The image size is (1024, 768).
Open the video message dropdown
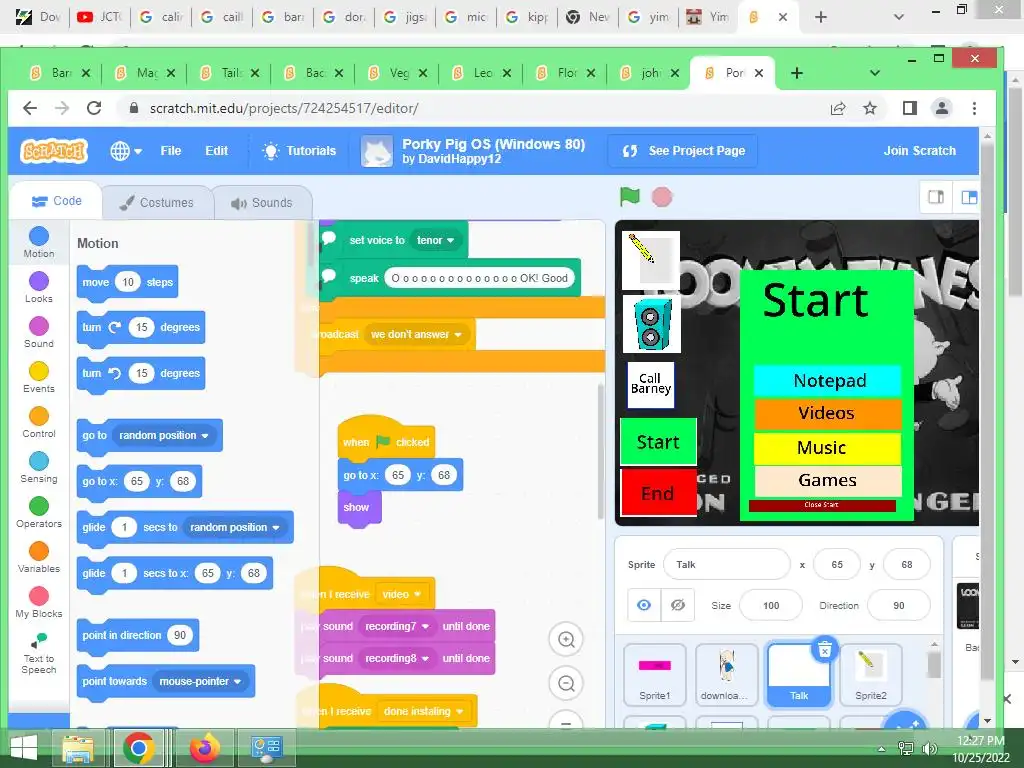[x=402, y=594]
